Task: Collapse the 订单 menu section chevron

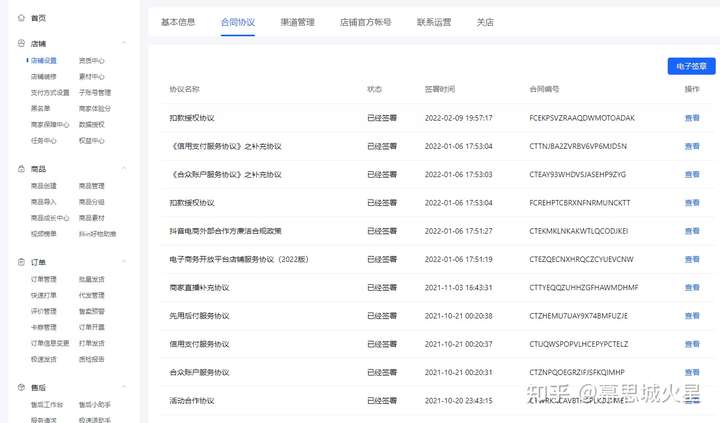Action: 124,262
